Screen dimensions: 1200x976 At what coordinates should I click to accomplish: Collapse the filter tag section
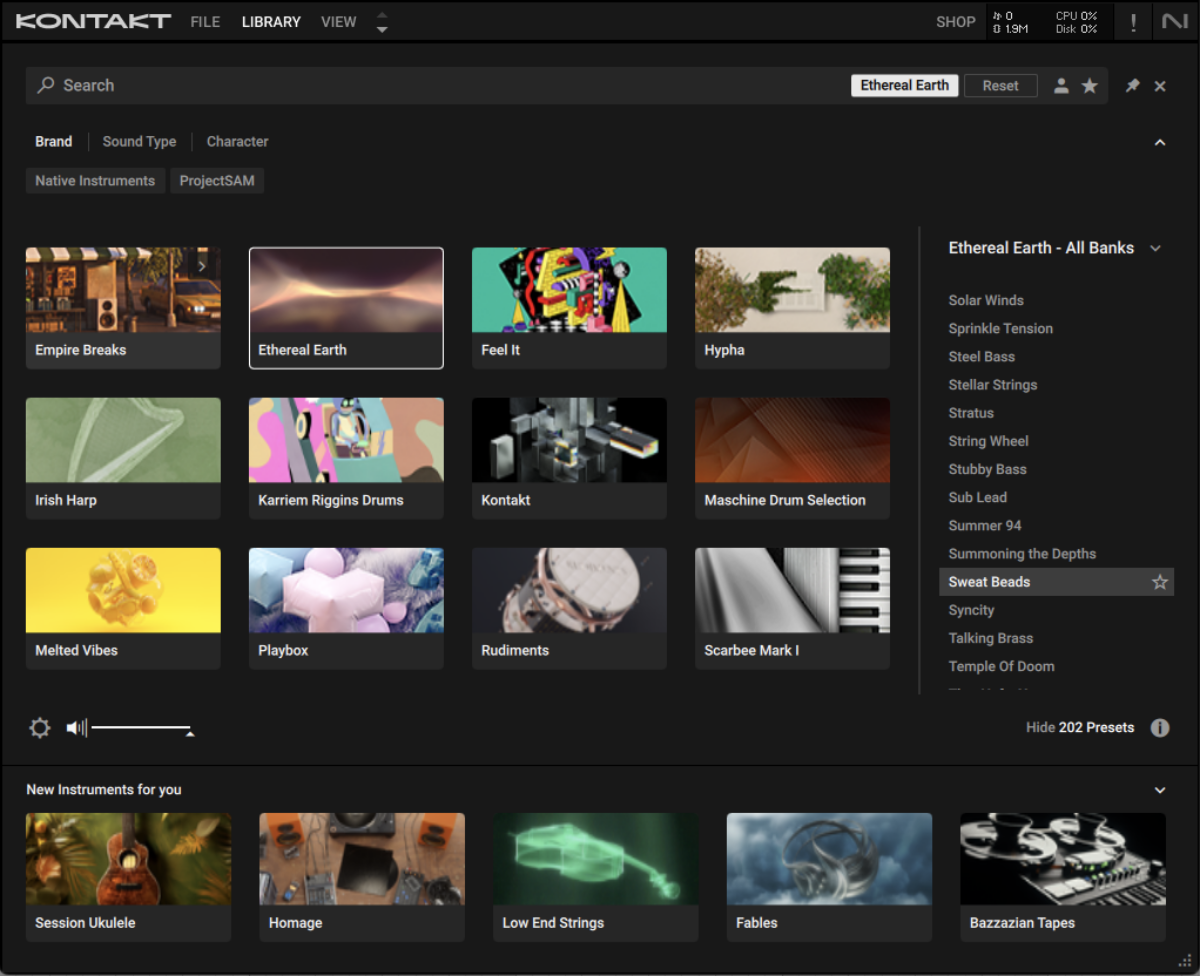[x=1160, y=142]
